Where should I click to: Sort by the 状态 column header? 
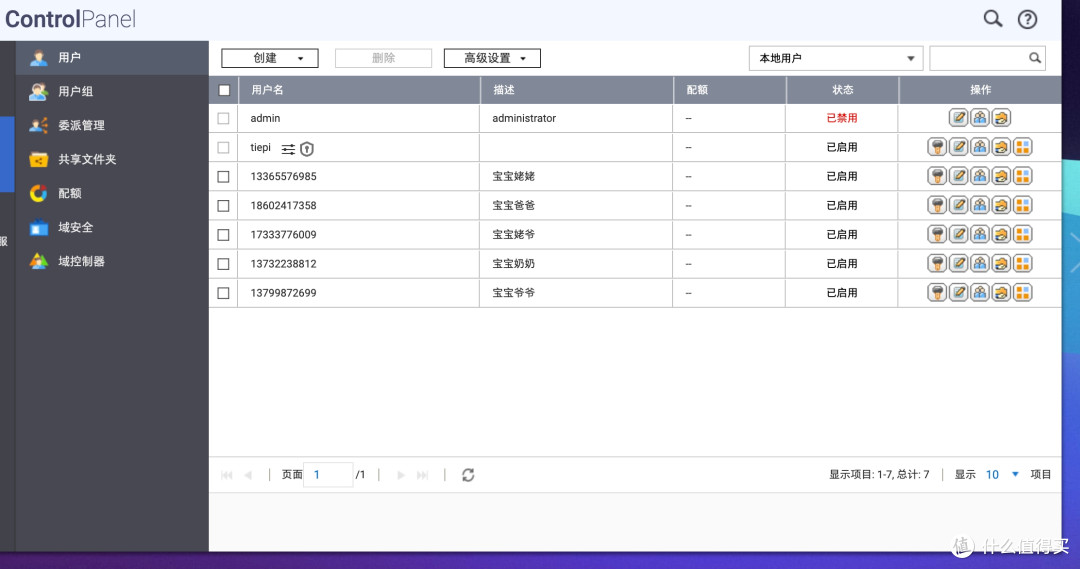click(842, 90)
